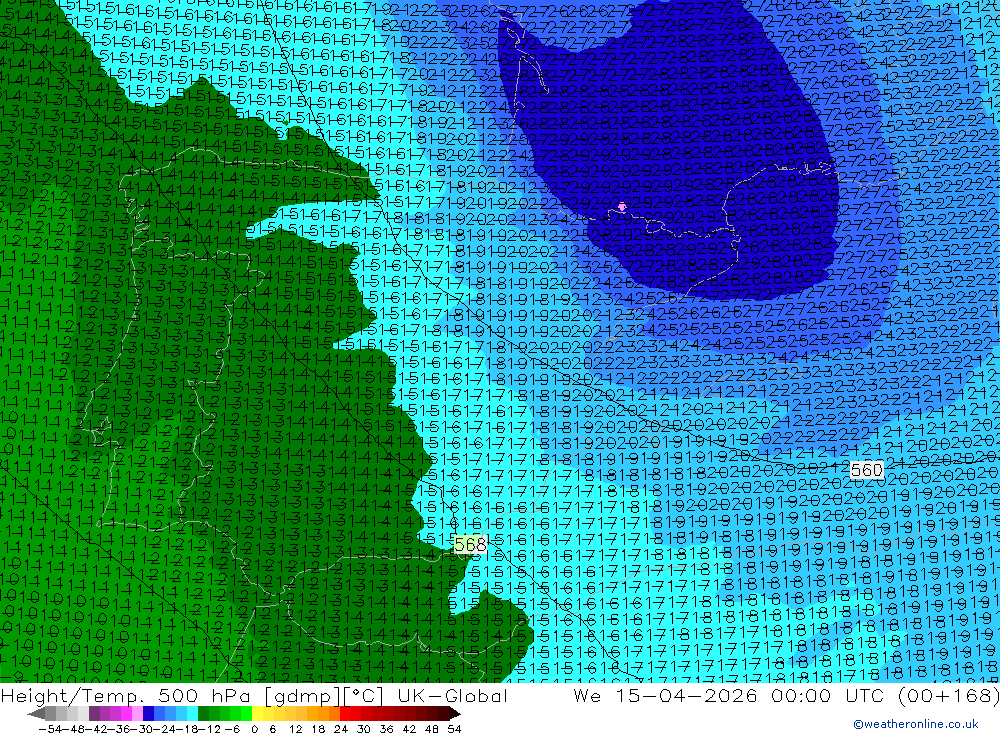Screen dimensions: 1000x733
Task: Click the yellow swatch above 0
Action: [257, 714]
